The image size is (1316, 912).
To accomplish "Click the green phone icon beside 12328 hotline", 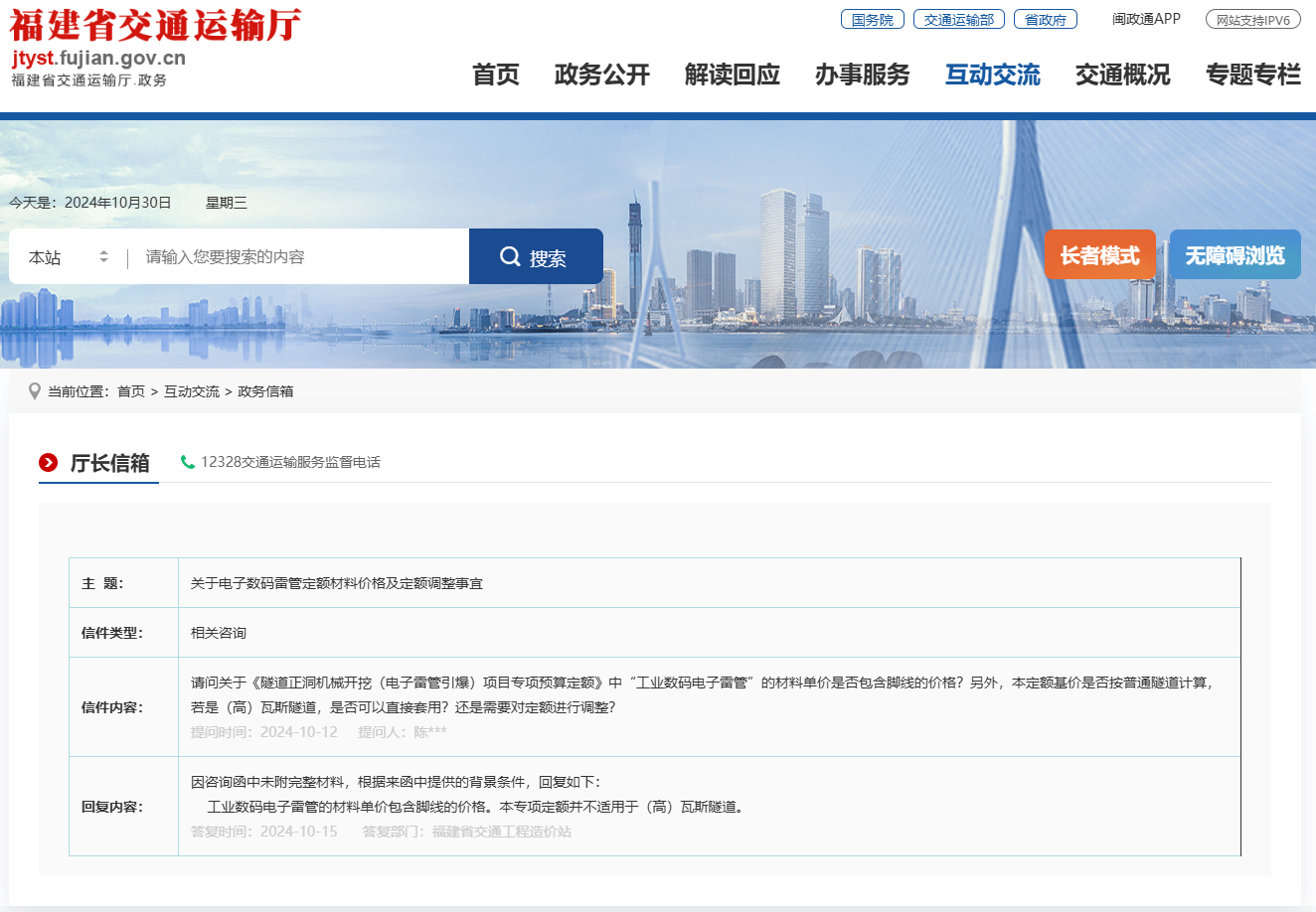I will pyautogui.click(x=188, y=462).
